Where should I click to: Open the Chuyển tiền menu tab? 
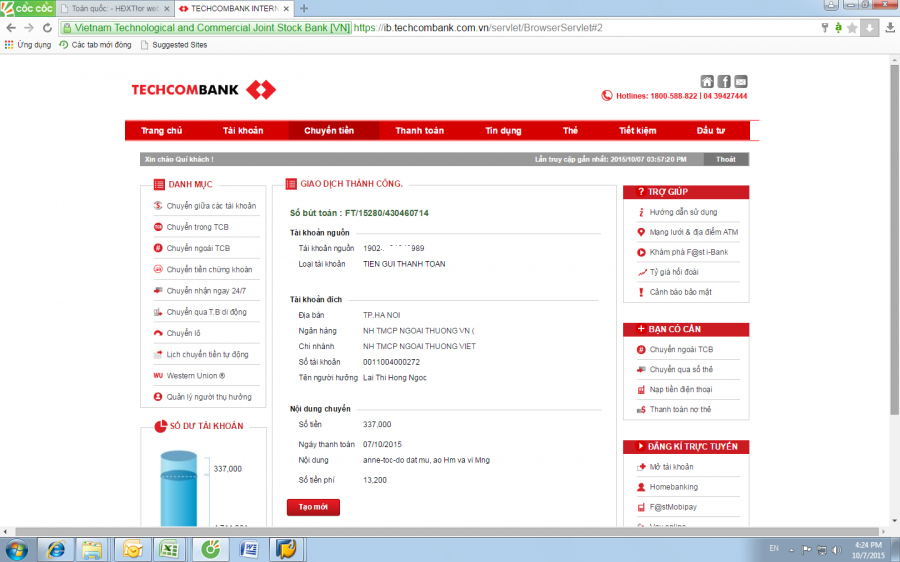[329, 131]
